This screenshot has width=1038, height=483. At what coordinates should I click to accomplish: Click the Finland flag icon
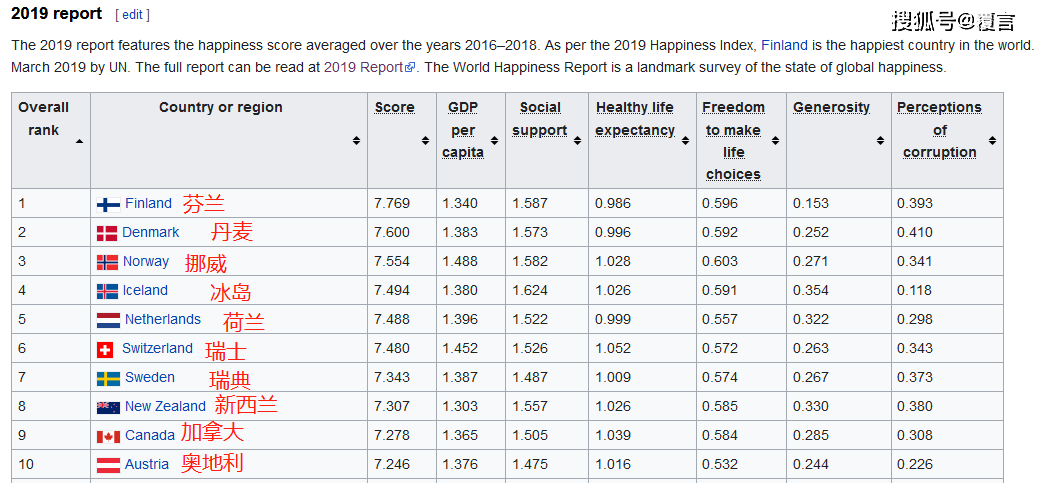coord(108,204)
